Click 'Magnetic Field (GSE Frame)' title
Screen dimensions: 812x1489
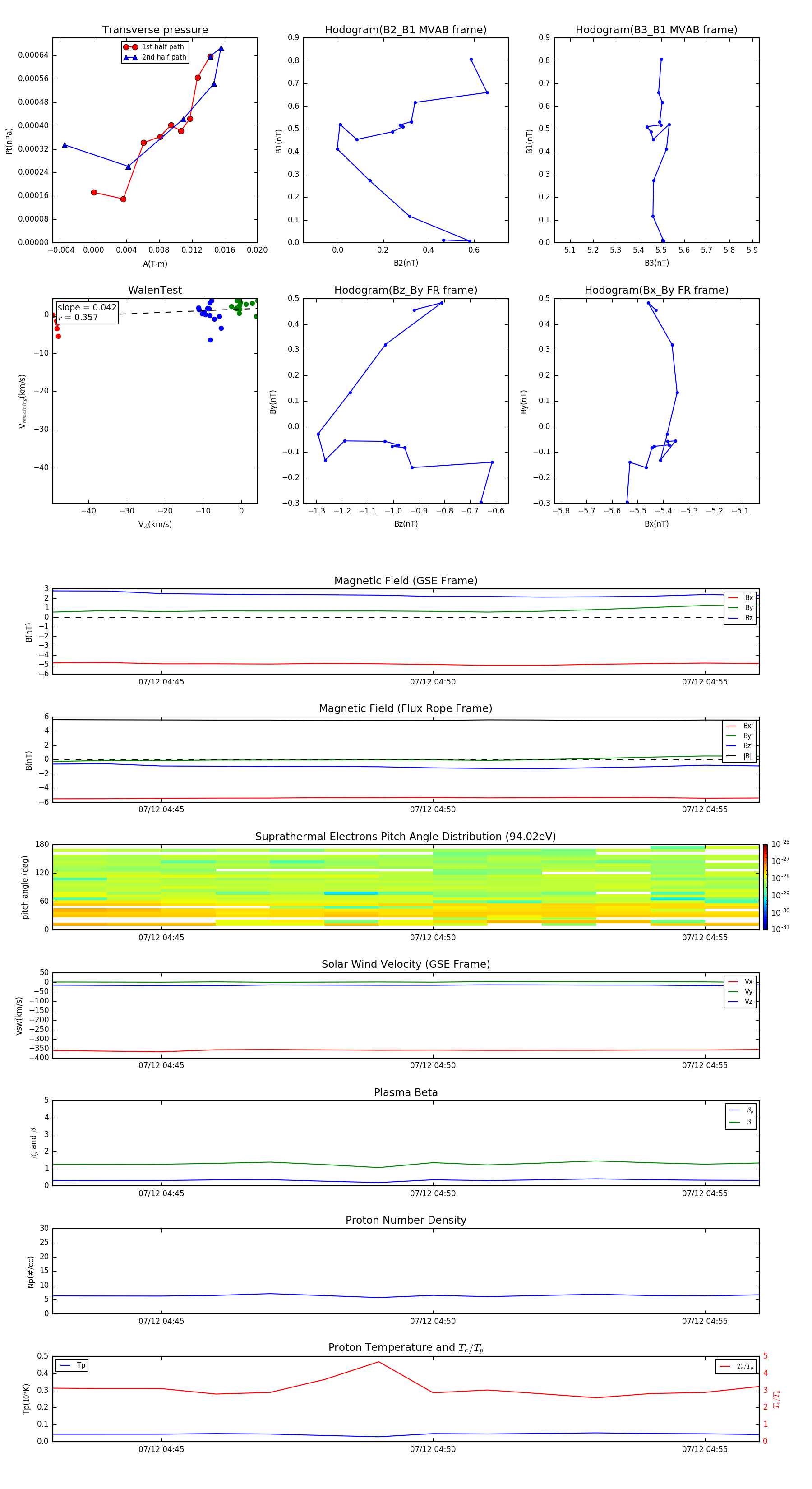pos(406,581)
